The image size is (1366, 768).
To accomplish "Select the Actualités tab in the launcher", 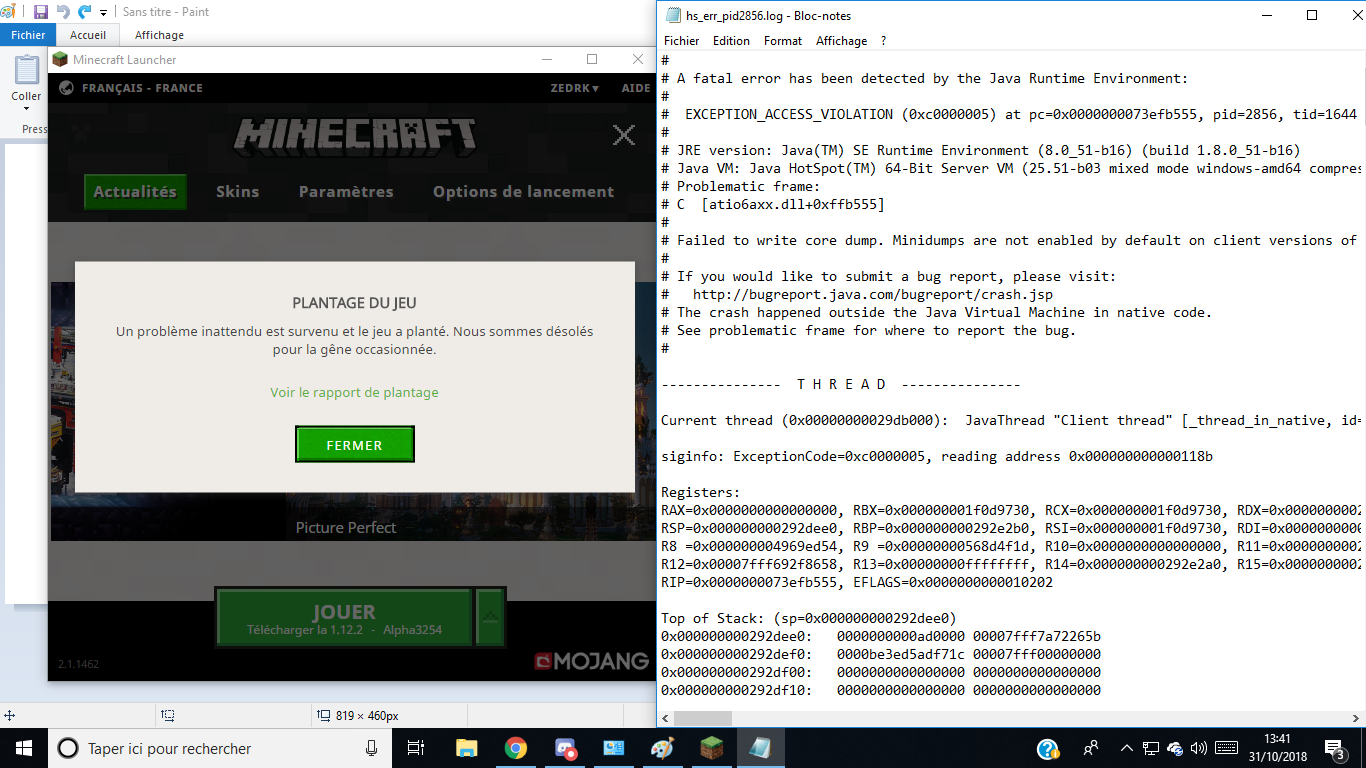I will pyautogui.click(x=135, y=192).
